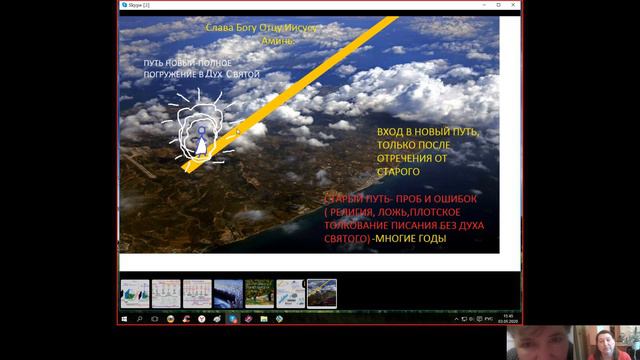Maximize the Skype window

[x=498, y=5]
